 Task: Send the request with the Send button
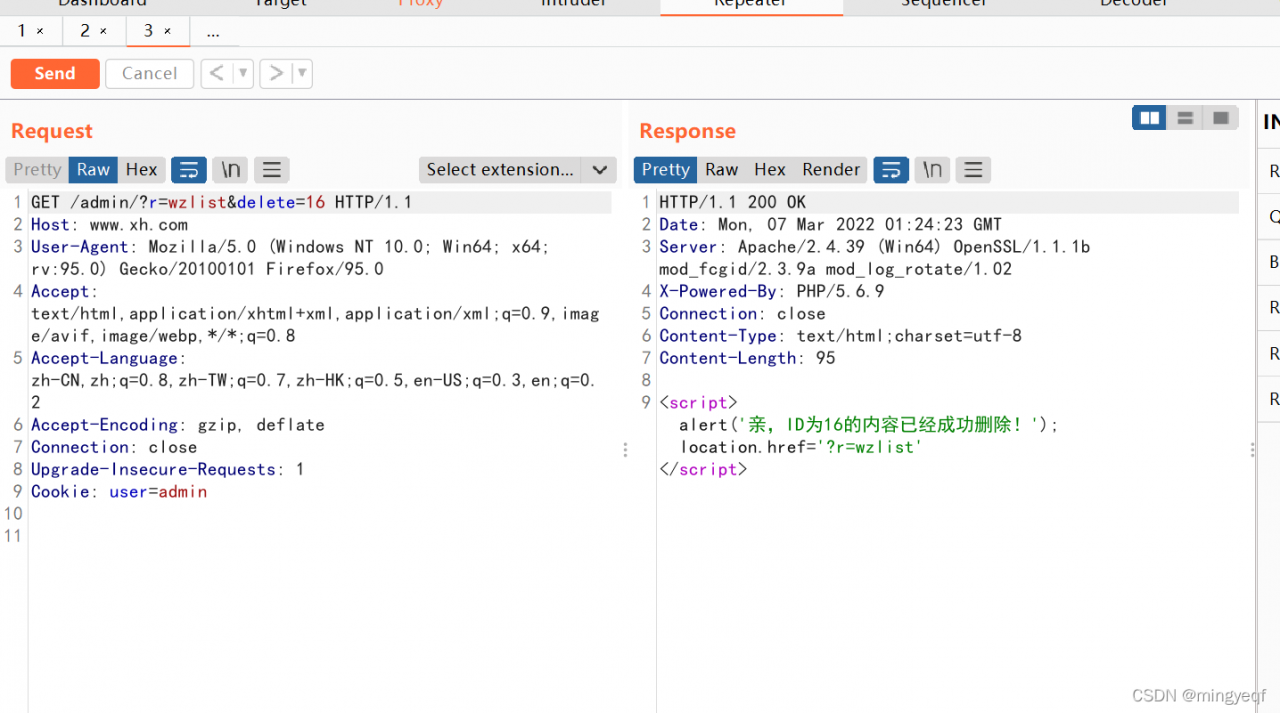[x=55, y=73]
